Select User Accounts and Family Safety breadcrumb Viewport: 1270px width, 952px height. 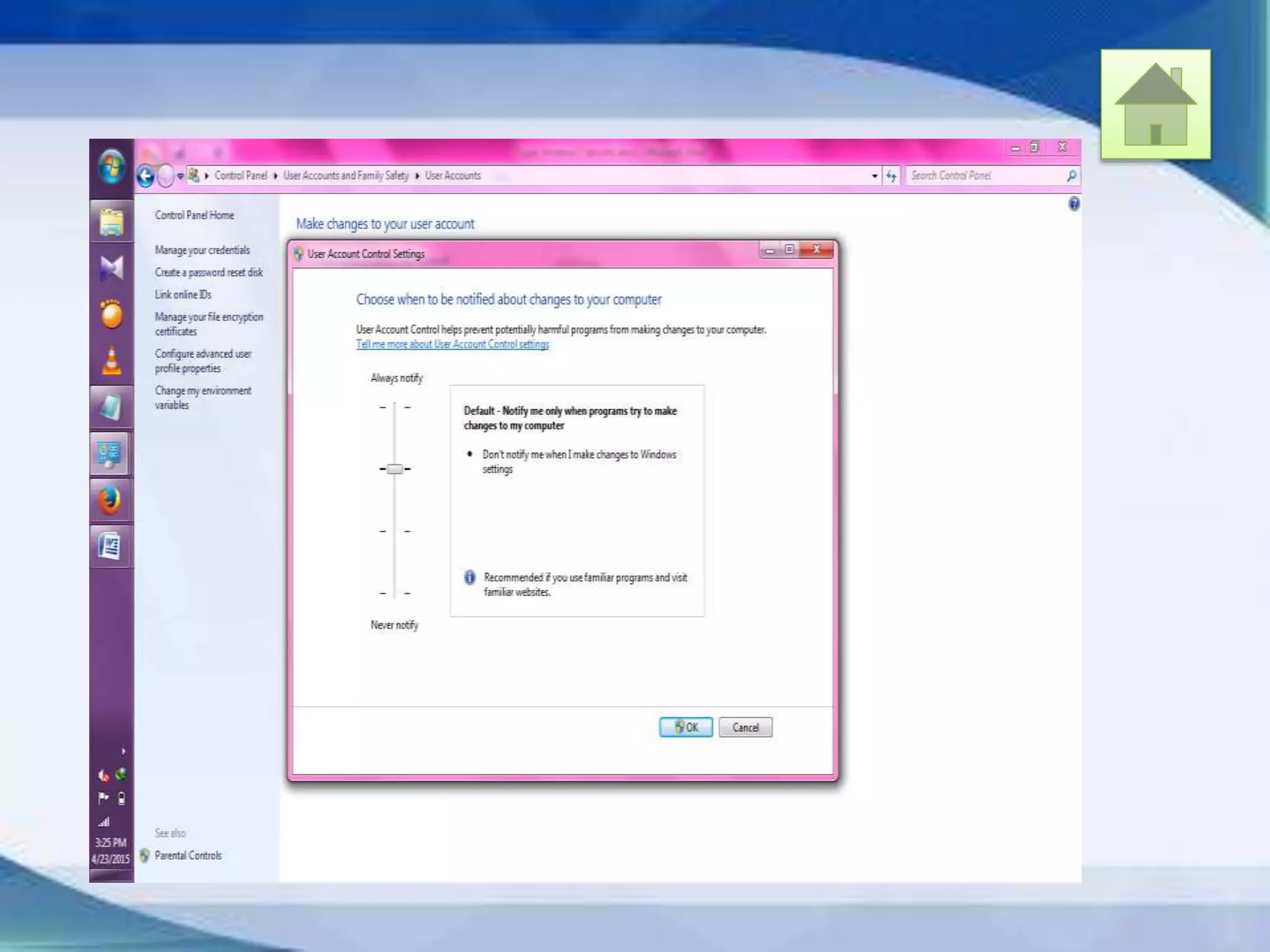[346, 175]
